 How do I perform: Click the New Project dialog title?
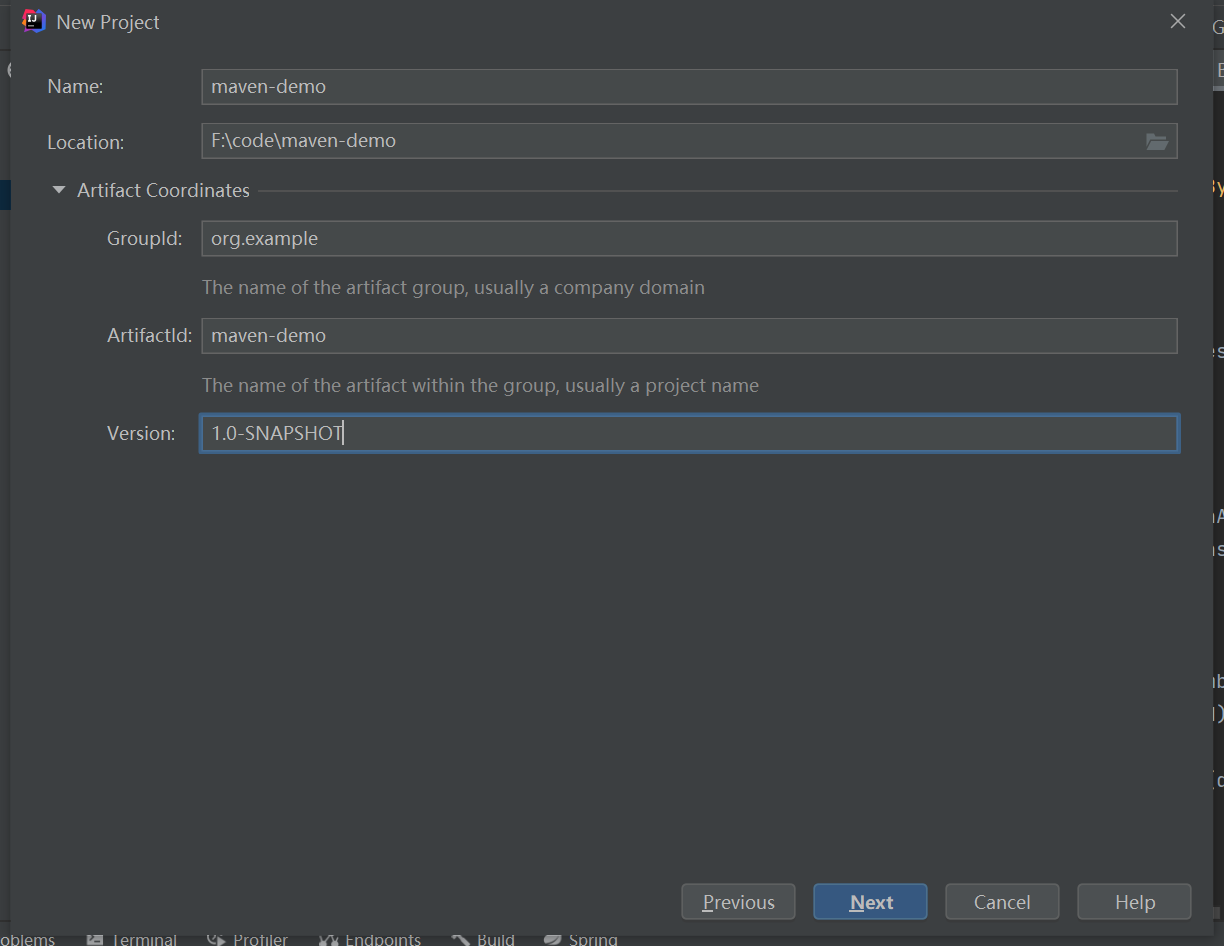[x=108, y=21]
